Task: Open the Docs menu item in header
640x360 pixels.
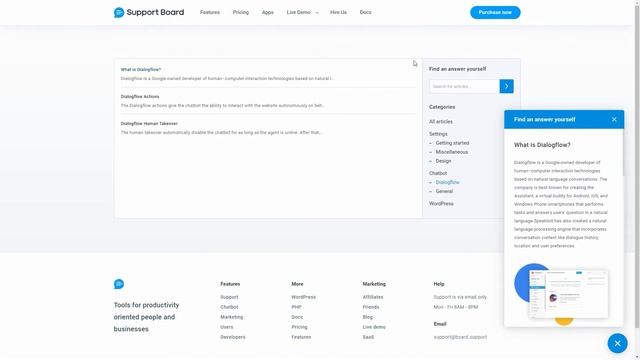Action: (x=365, y=12)
